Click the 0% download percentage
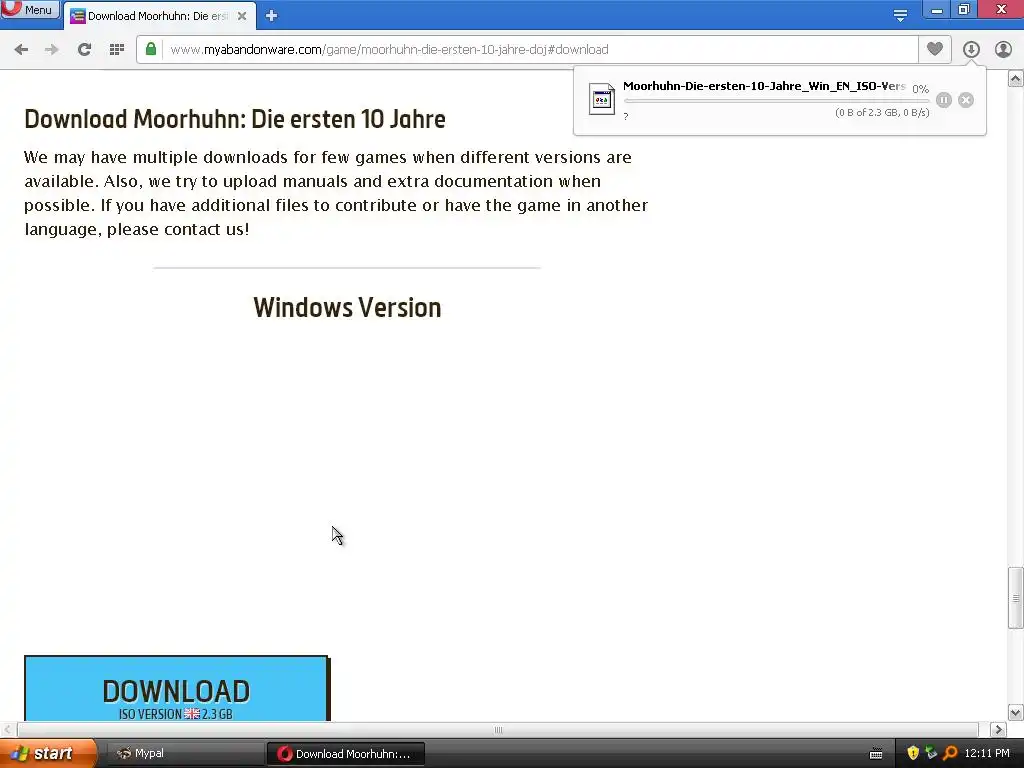 [x=921, y=89]
